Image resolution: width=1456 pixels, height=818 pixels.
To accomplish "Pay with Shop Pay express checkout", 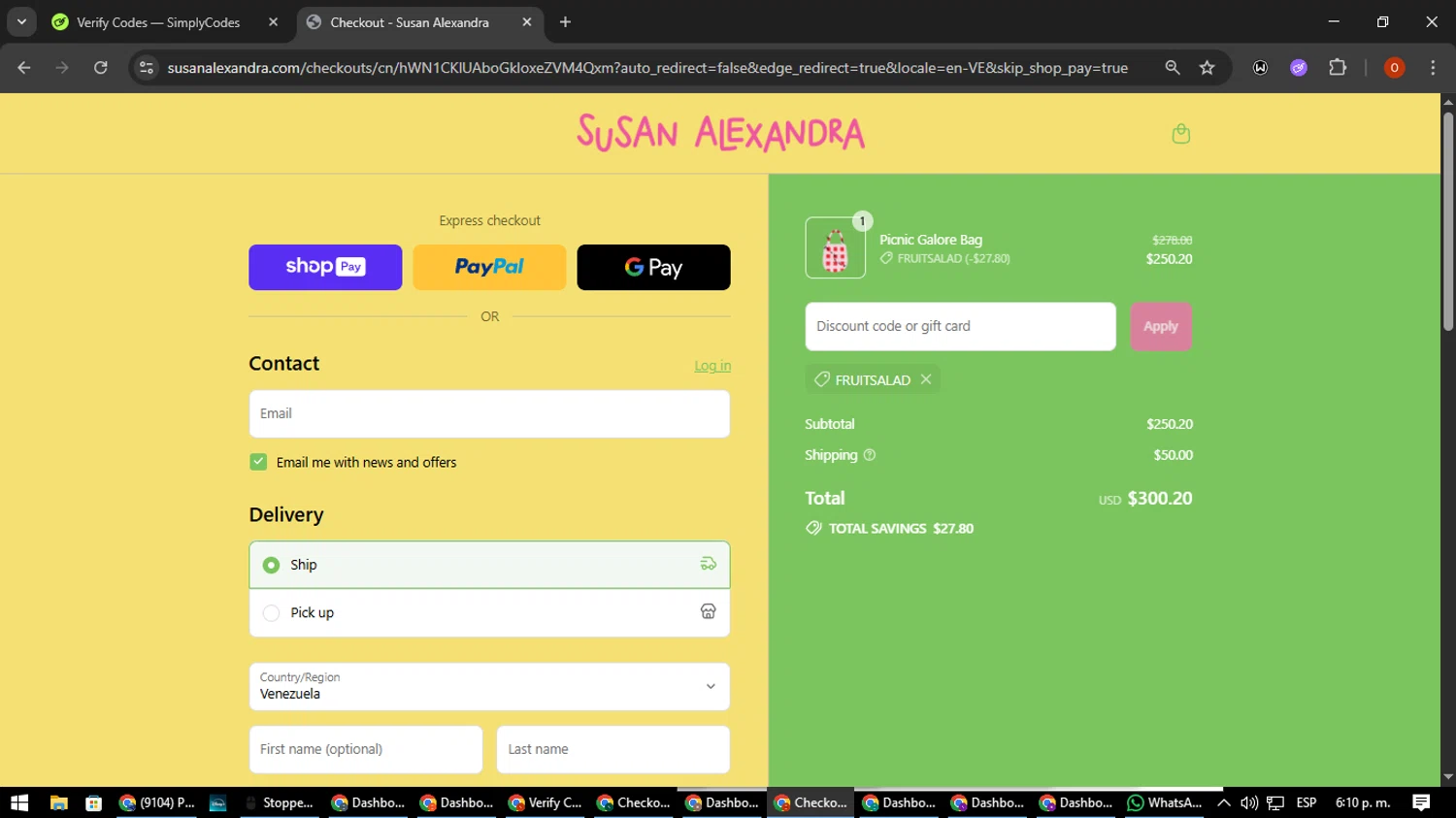I will click(325, 267).
